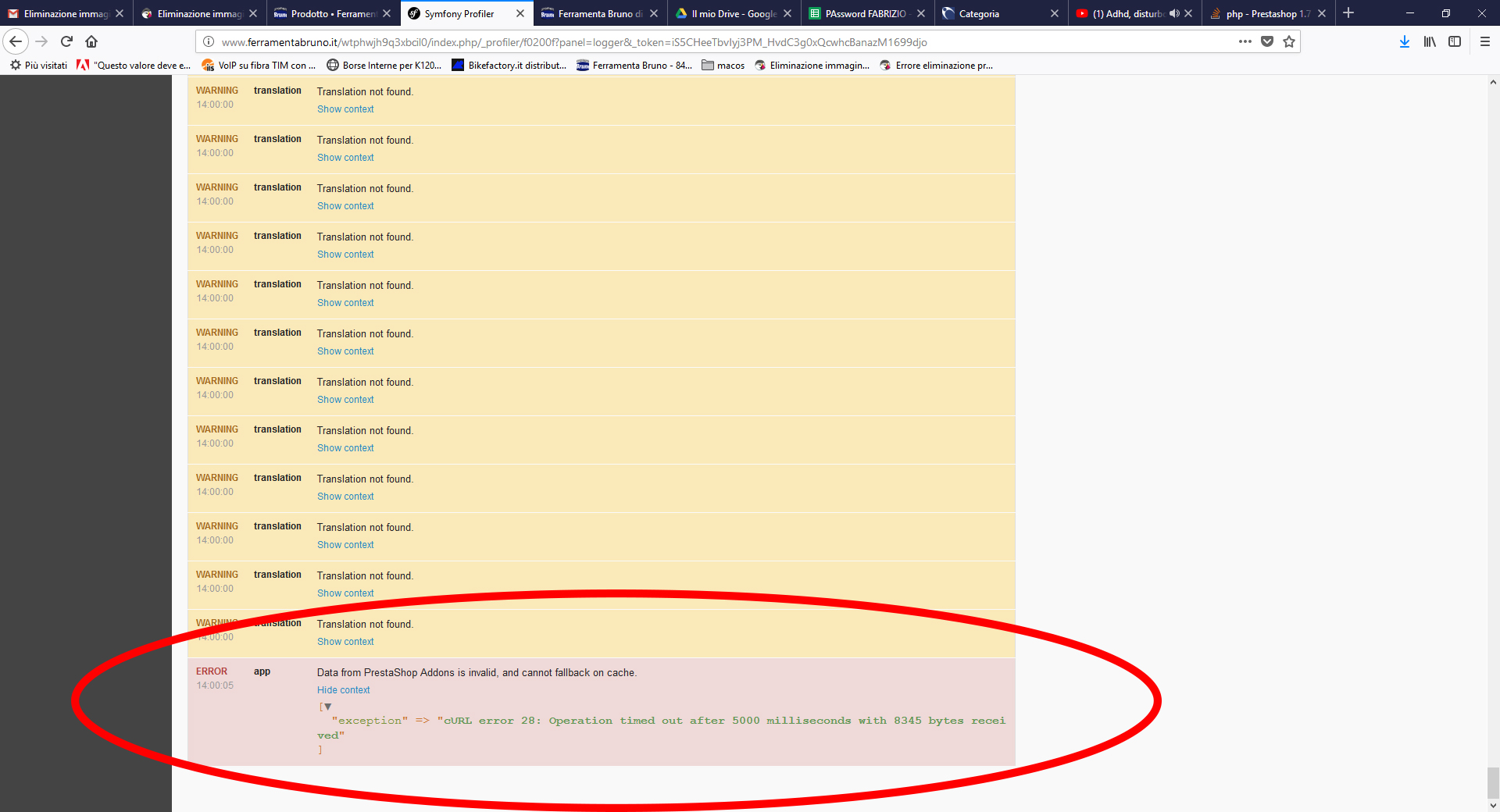Save page to Pocket
Viewport: 1500px width, 812px height.
[1267, 41]
